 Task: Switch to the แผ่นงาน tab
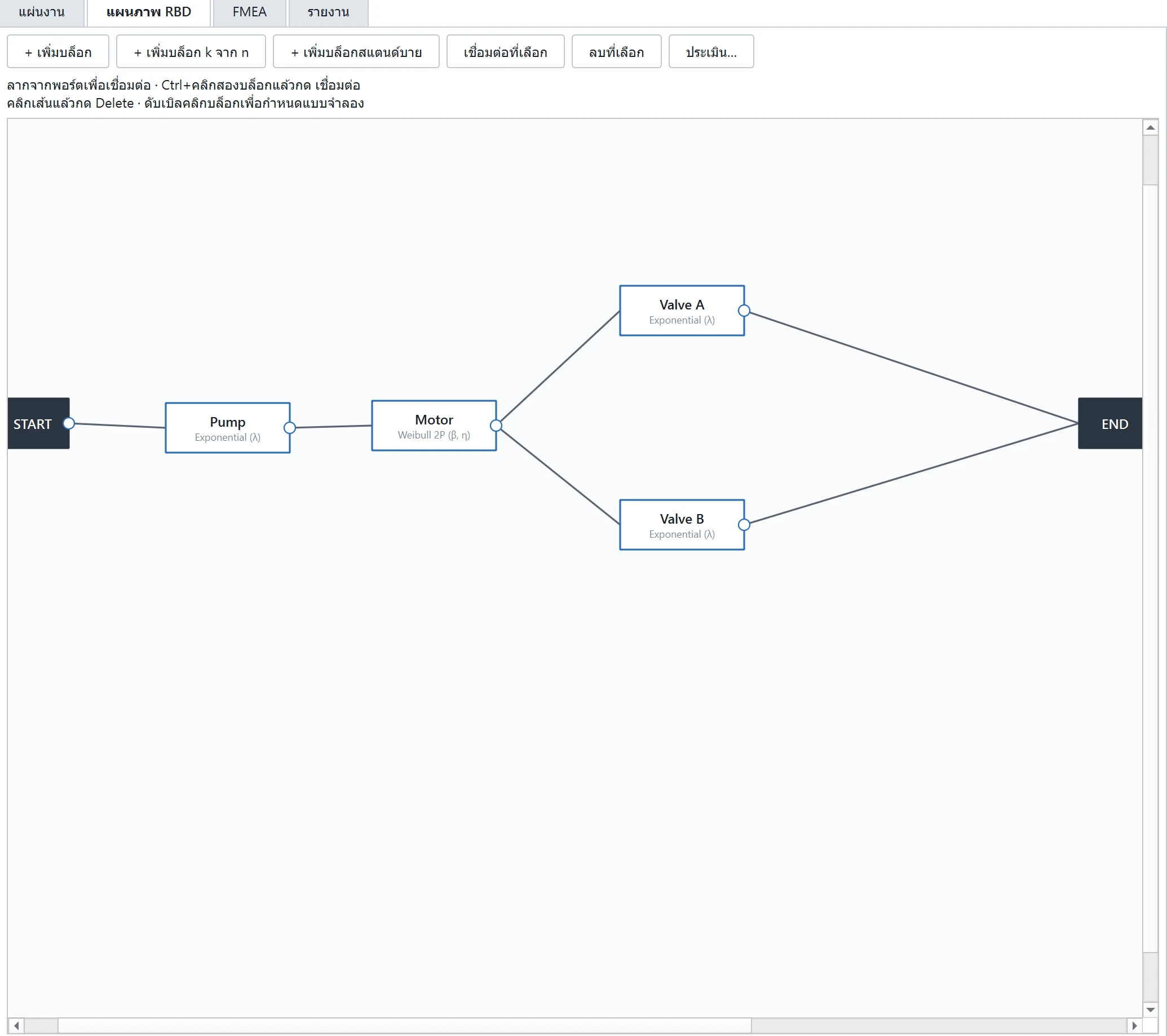[42, 12]
